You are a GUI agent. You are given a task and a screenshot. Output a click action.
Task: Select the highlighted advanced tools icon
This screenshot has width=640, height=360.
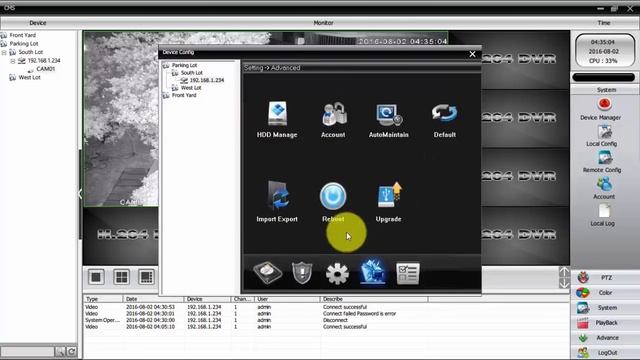click(x=372, y=272)
